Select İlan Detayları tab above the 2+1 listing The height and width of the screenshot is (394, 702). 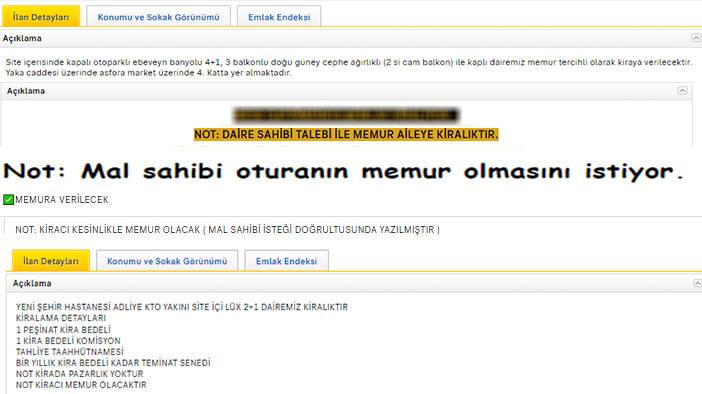click(51, 261)
